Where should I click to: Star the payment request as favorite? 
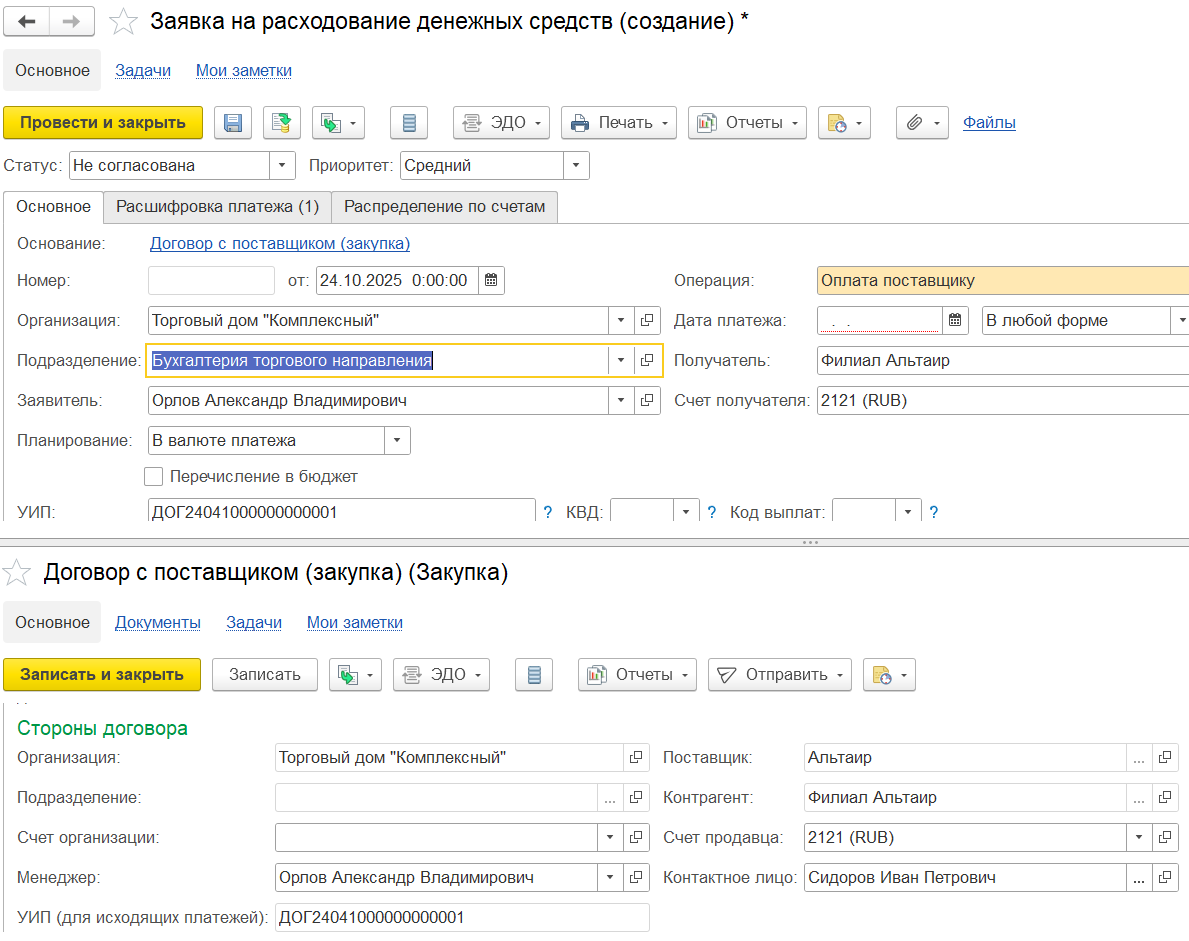pos(124,22)
